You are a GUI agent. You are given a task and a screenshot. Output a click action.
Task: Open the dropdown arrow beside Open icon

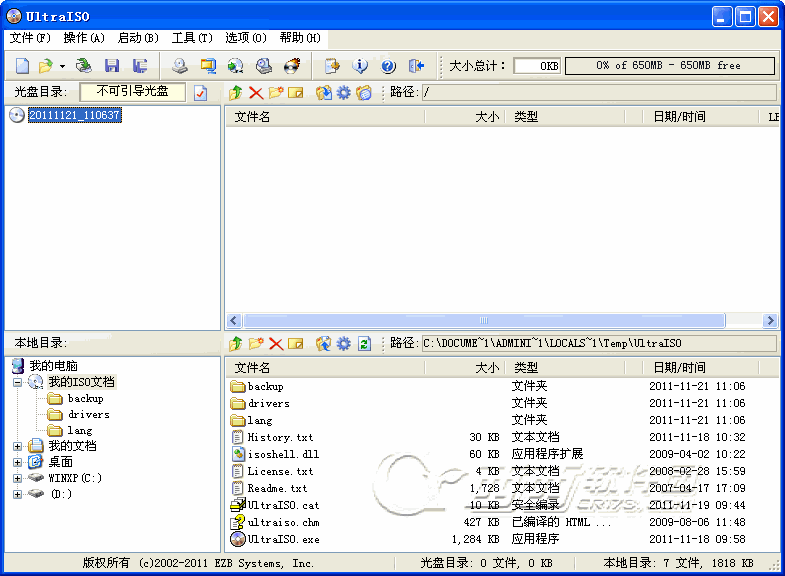pos(62,66)
